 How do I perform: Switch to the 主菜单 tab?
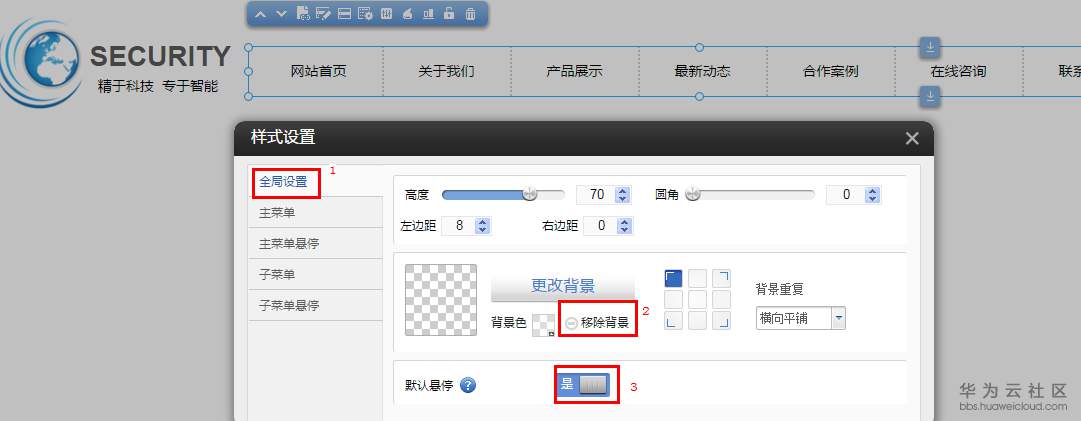315,213
